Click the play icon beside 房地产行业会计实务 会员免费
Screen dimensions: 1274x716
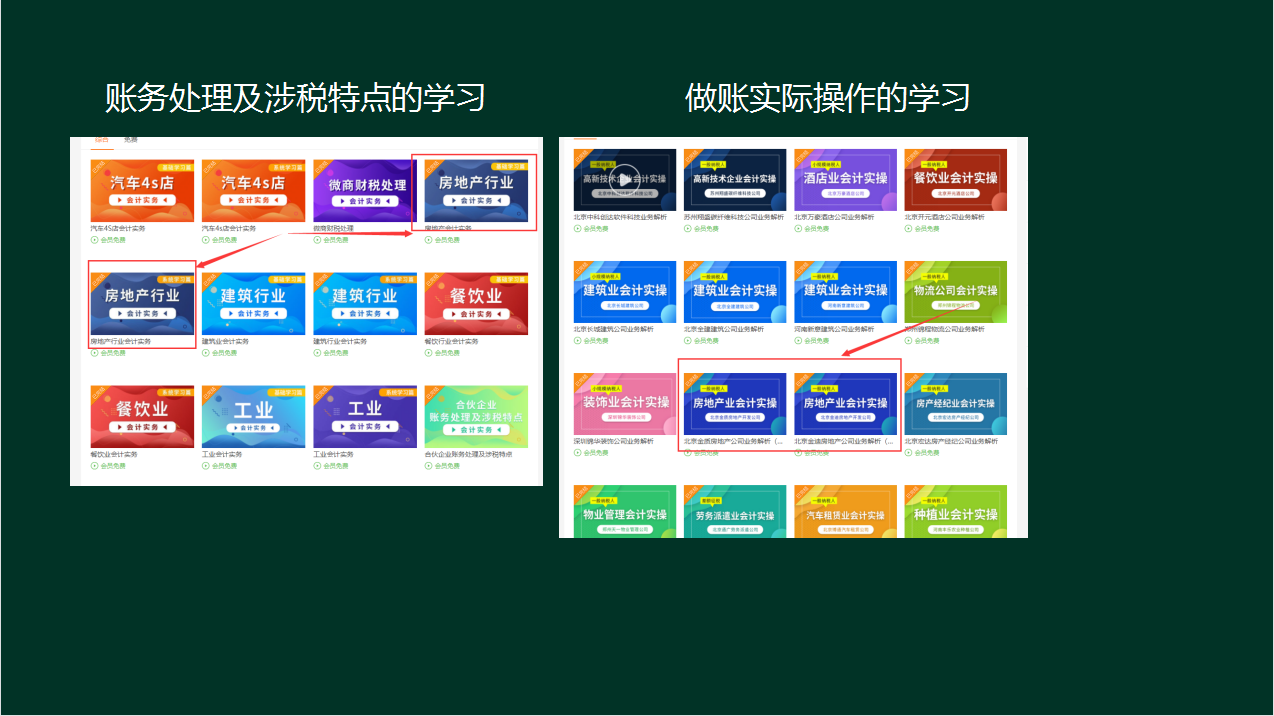click(x=93, y=353)
